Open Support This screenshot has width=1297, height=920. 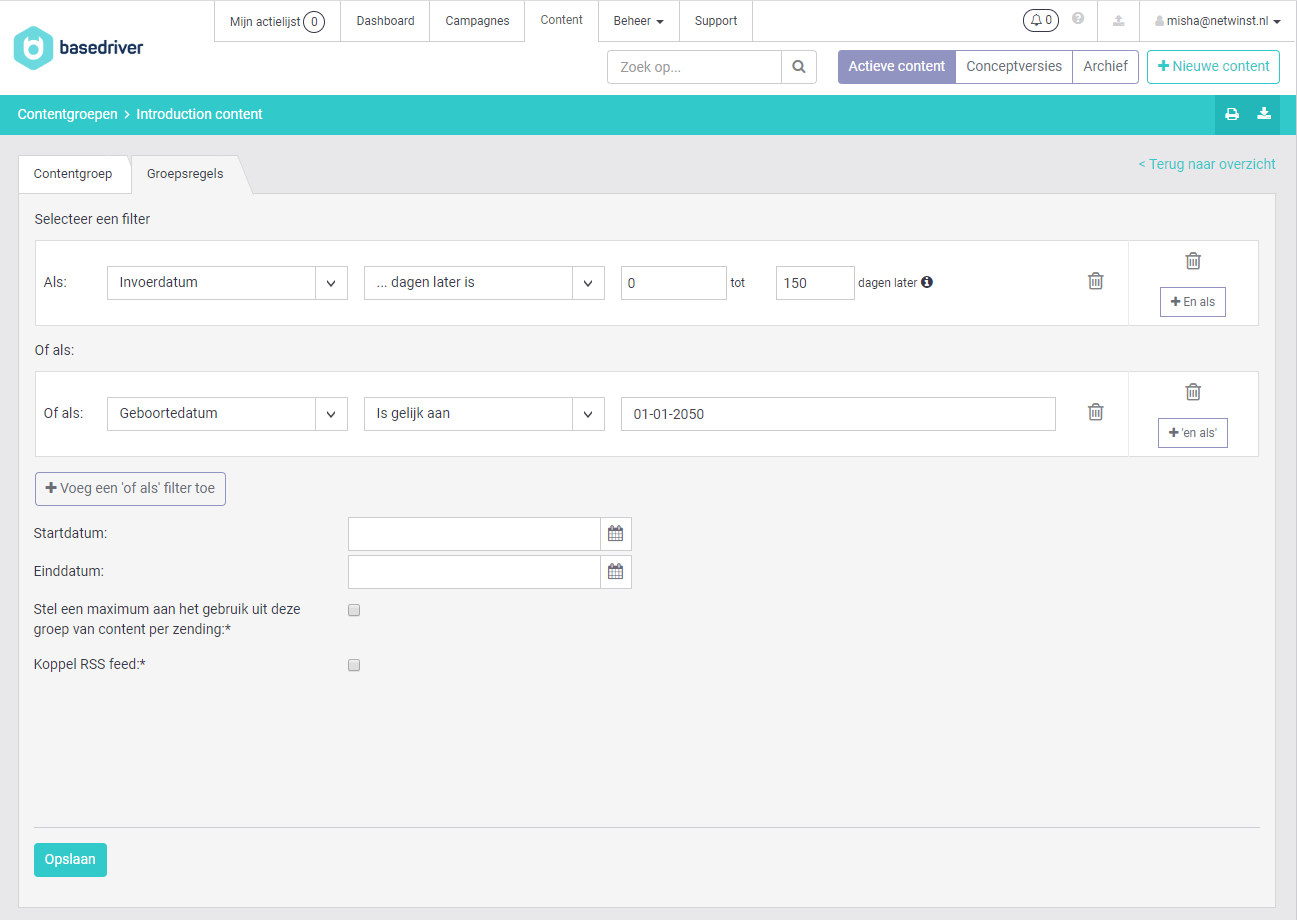point(716,21)
